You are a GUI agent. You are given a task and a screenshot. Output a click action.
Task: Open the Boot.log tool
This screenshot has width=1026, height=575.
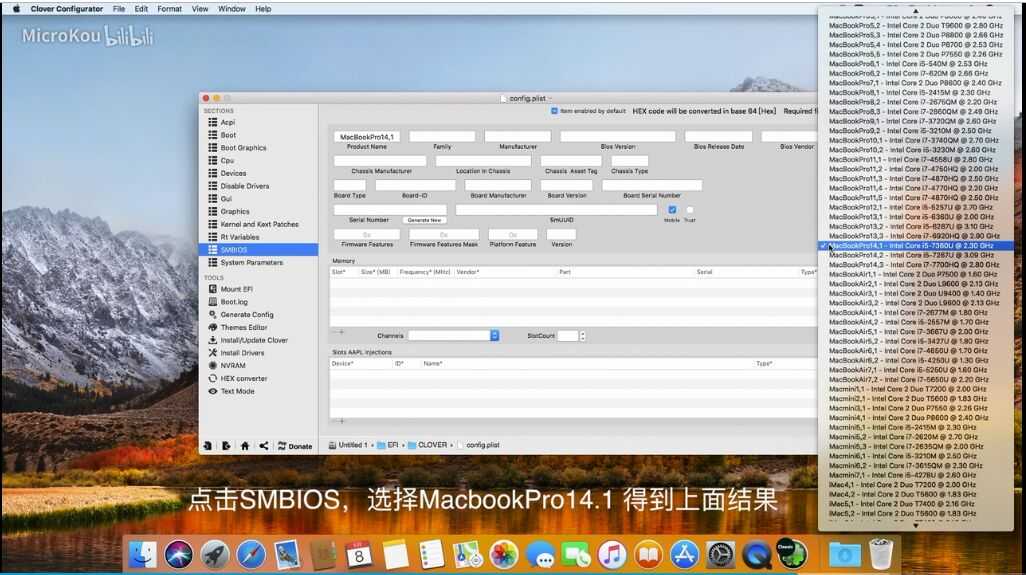pyautogui.click(x=234, y=302)
